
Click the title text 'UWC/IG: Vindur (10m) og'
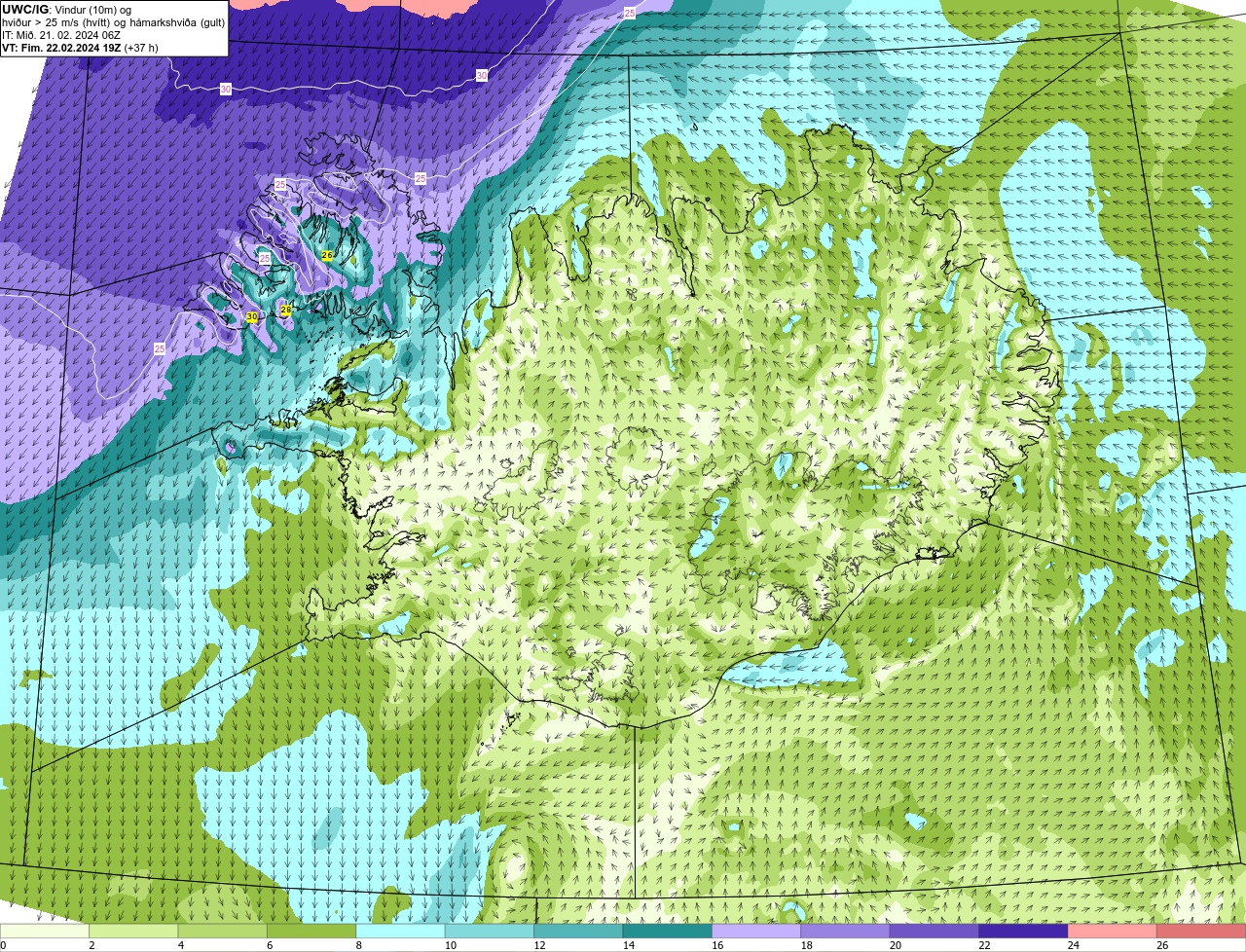(x=67, y=9)
